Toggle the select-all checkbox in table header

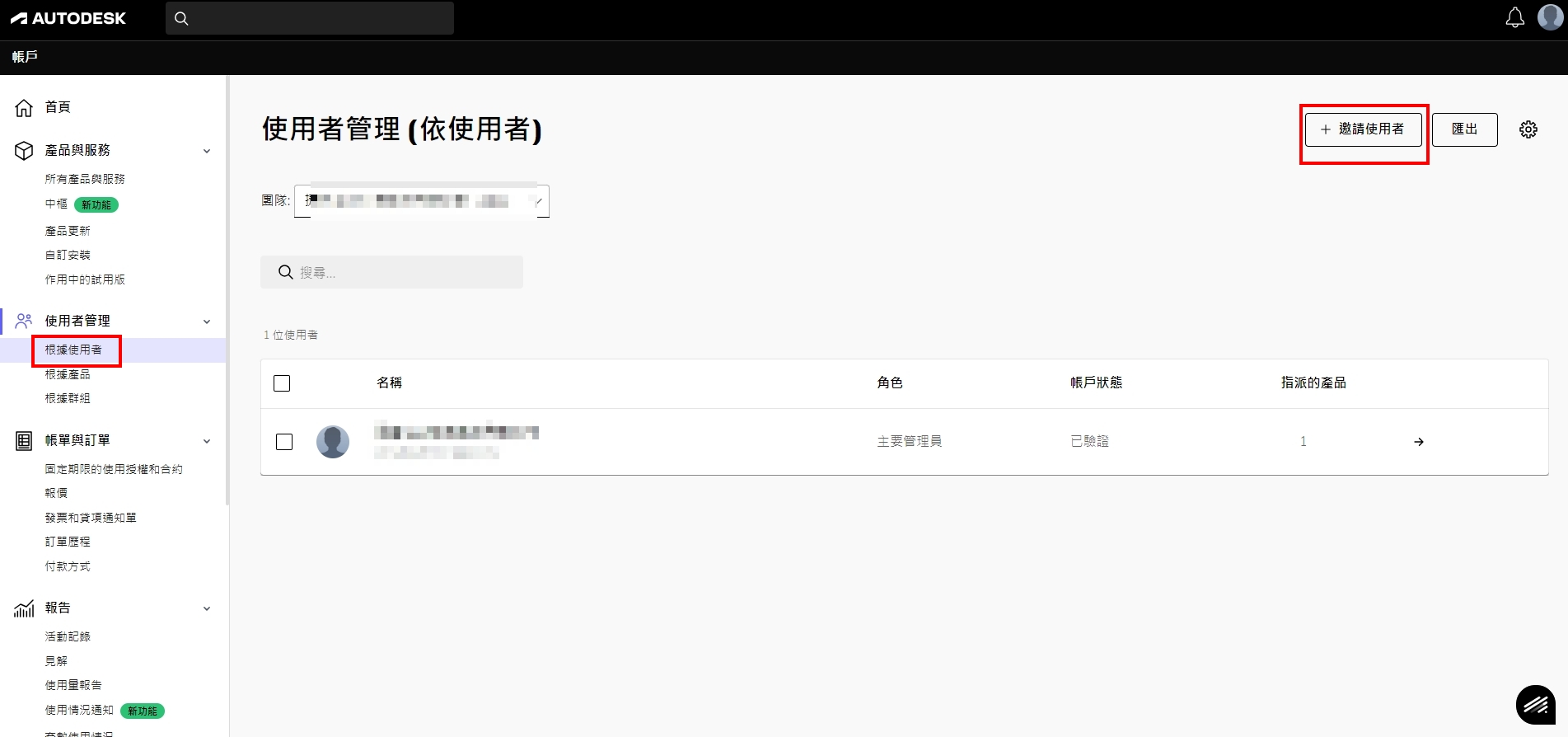tap(282, 383)
